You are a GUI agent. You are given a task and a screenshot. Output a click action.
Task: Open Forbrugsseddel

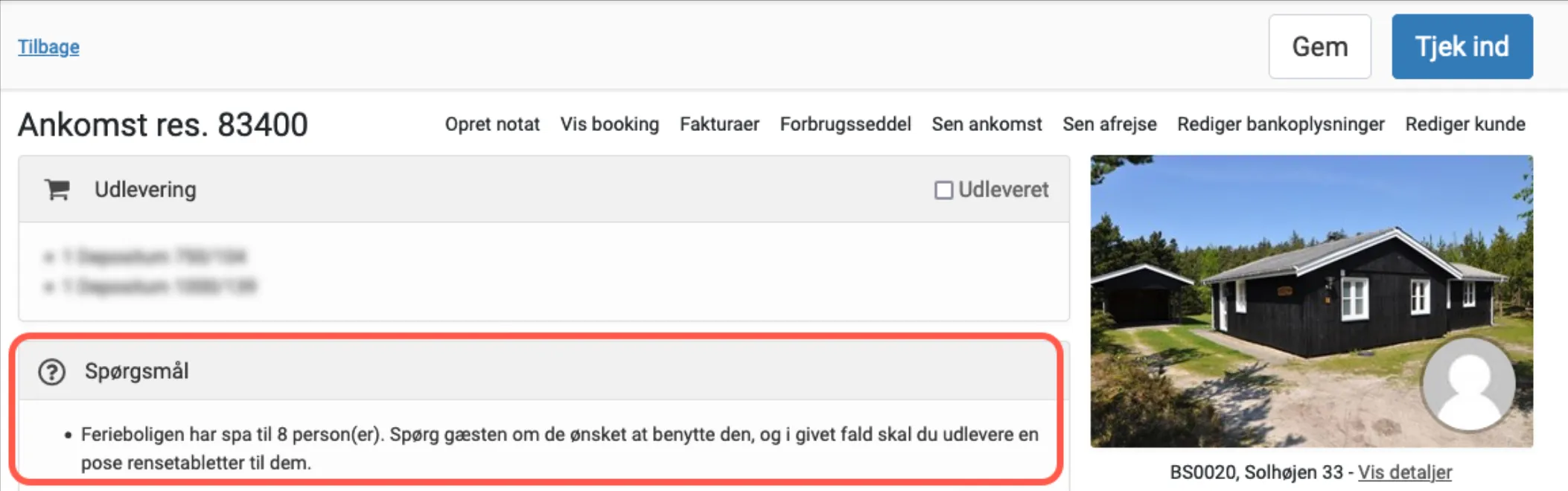pos(846,124)
